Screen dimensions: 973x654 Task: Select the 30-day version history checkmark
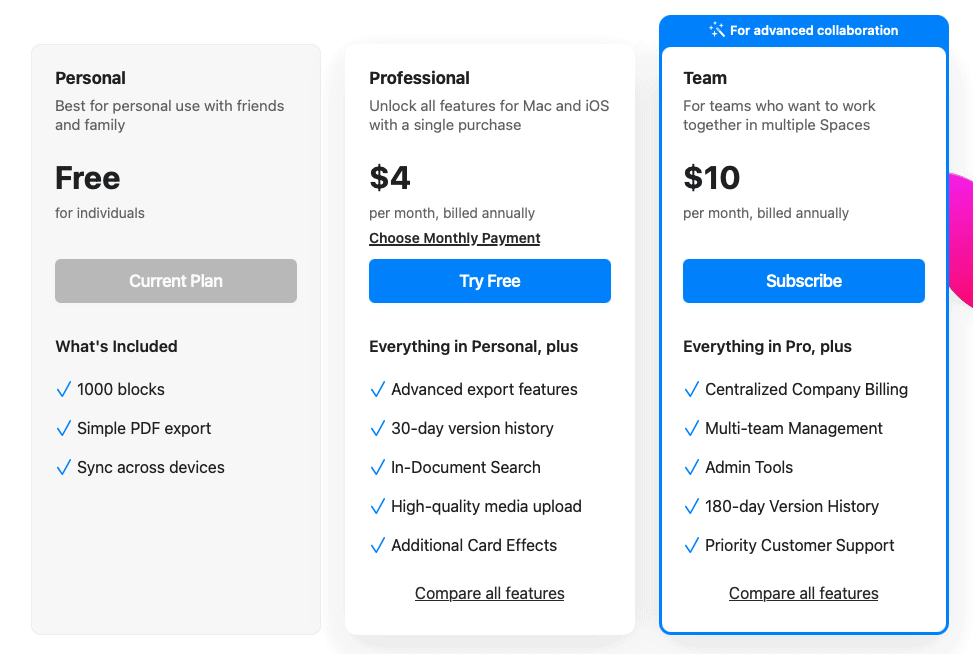[x=378, y=428]
